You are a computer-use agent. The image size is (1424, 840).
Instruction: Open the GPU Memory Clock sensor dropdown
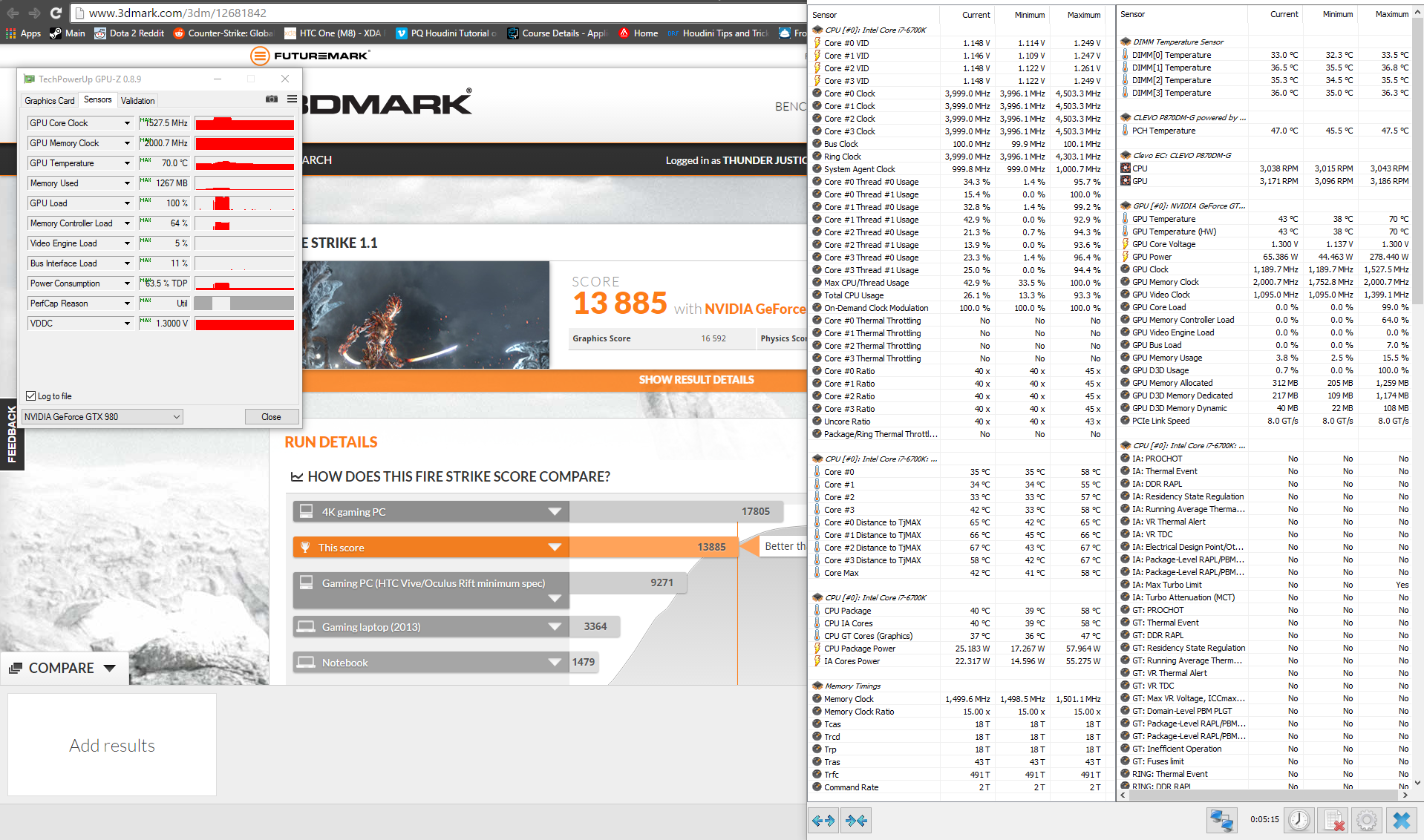pos(127,143)
